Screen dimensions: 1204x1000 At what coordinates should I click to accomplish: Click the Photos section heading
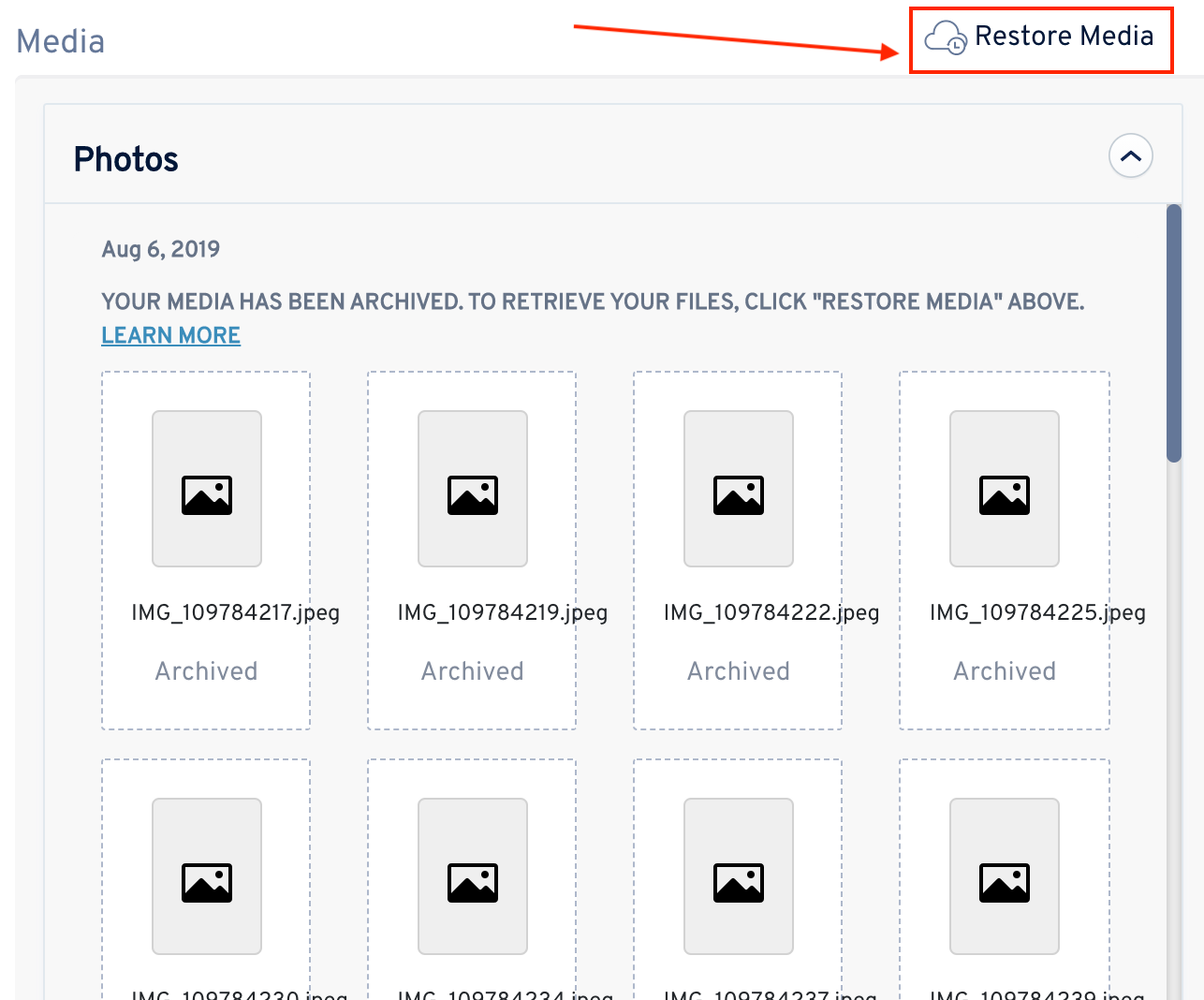126,159
